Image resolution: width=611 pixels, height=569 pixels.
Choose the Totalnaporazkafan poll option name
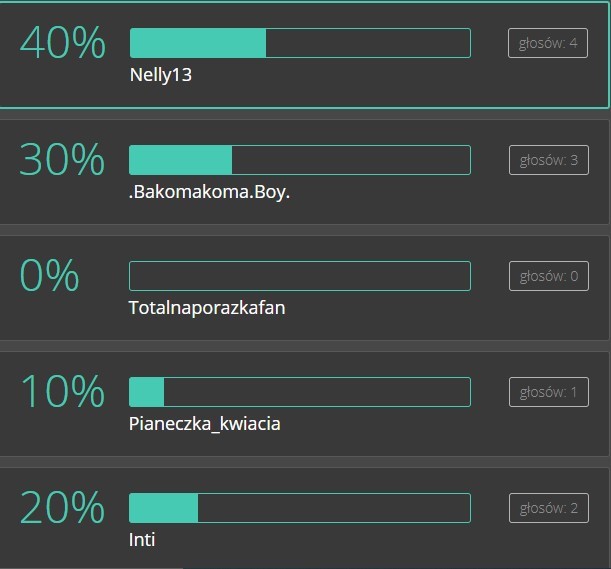[x=207, y=307]
